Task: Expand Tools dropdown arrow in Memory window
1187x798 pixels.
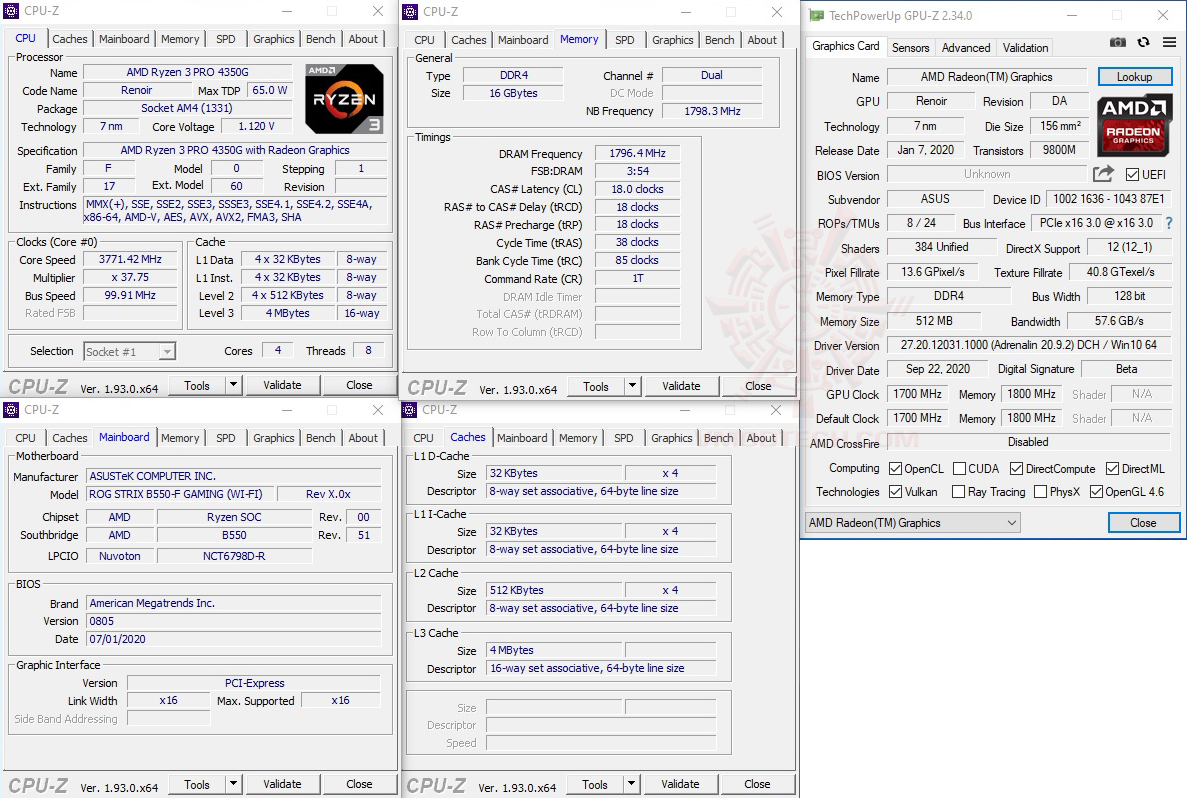Action: [x=632, y=385]
